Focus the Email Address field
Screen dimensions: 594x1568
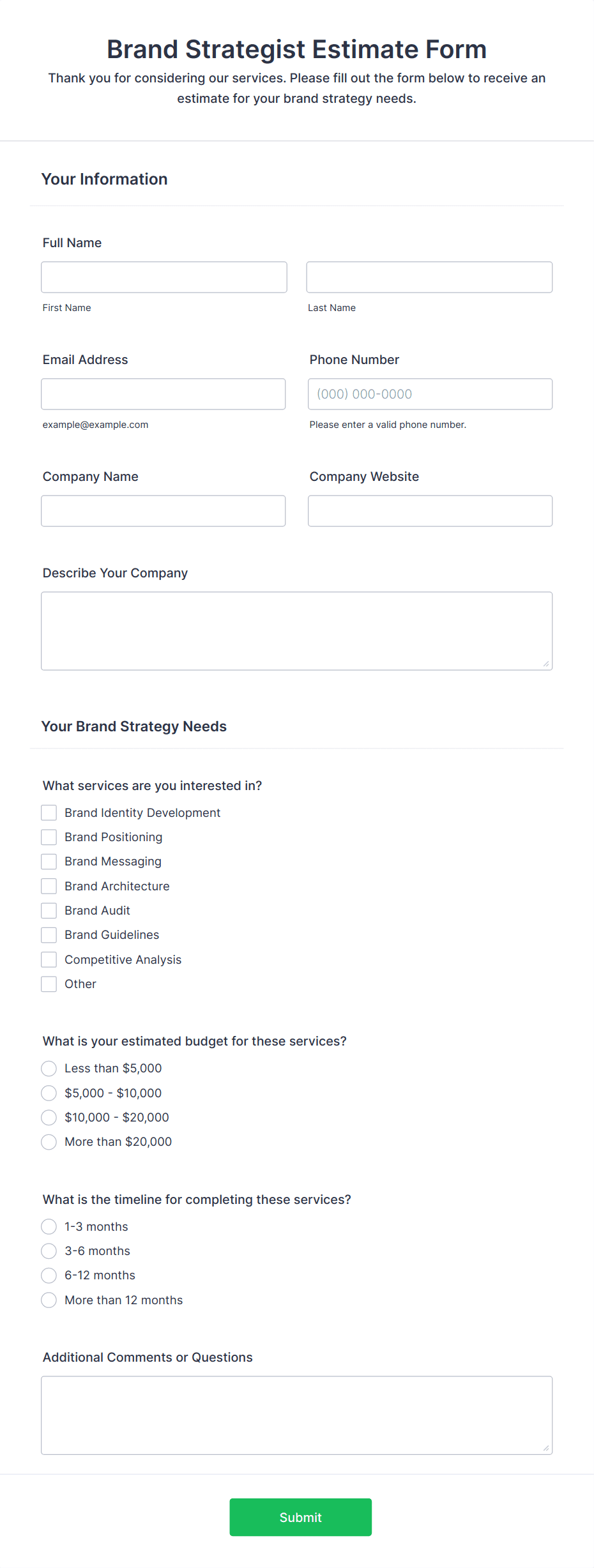tap(164, 394)
